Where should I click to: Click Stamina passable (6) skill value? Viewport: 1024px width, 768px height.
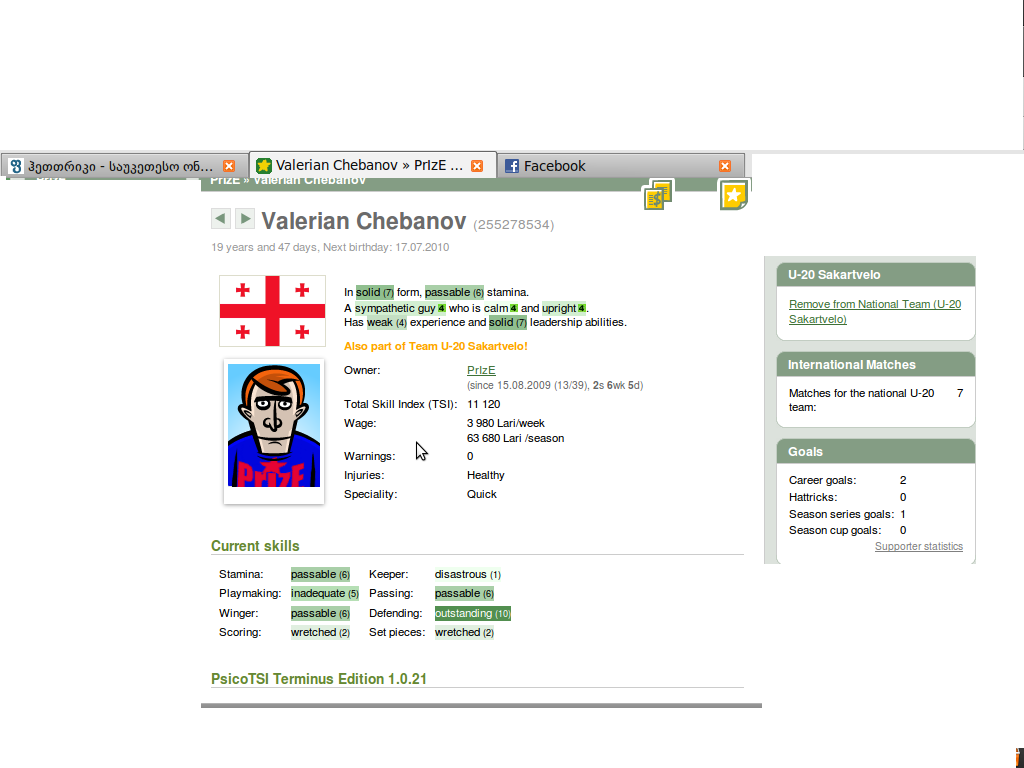(x=320, y=575)
